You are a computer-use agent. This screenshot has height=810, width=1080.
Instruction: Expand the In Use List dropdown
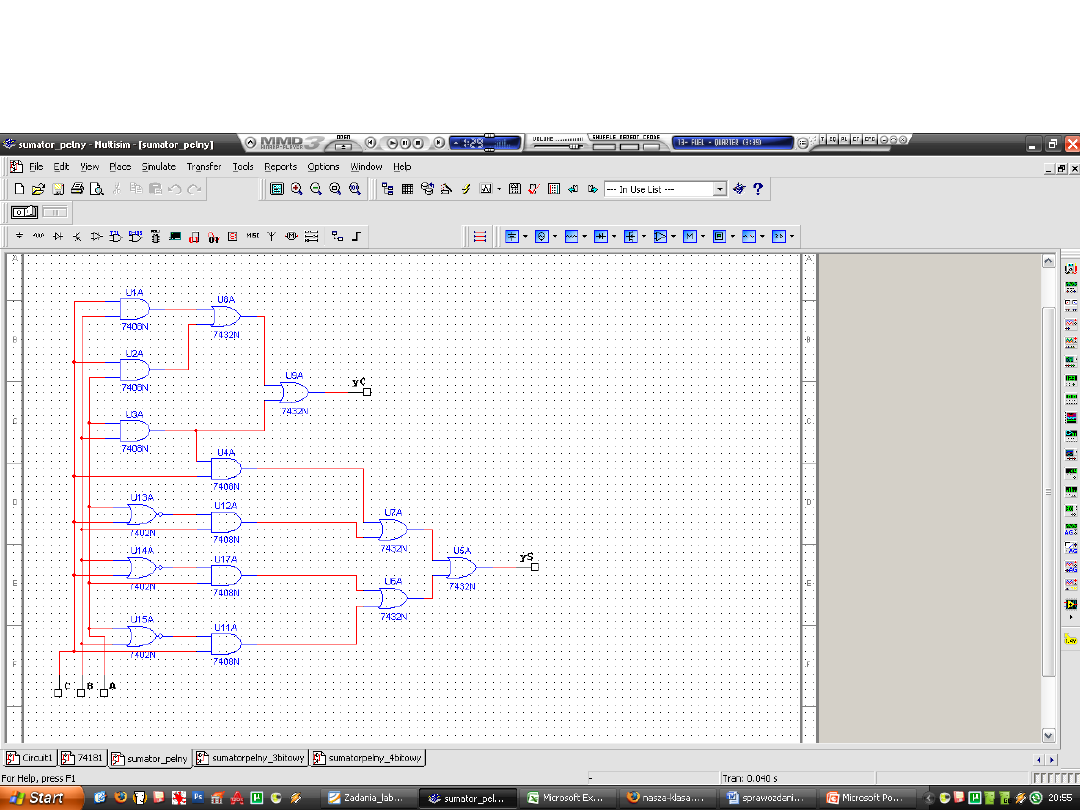pos(720,189)
